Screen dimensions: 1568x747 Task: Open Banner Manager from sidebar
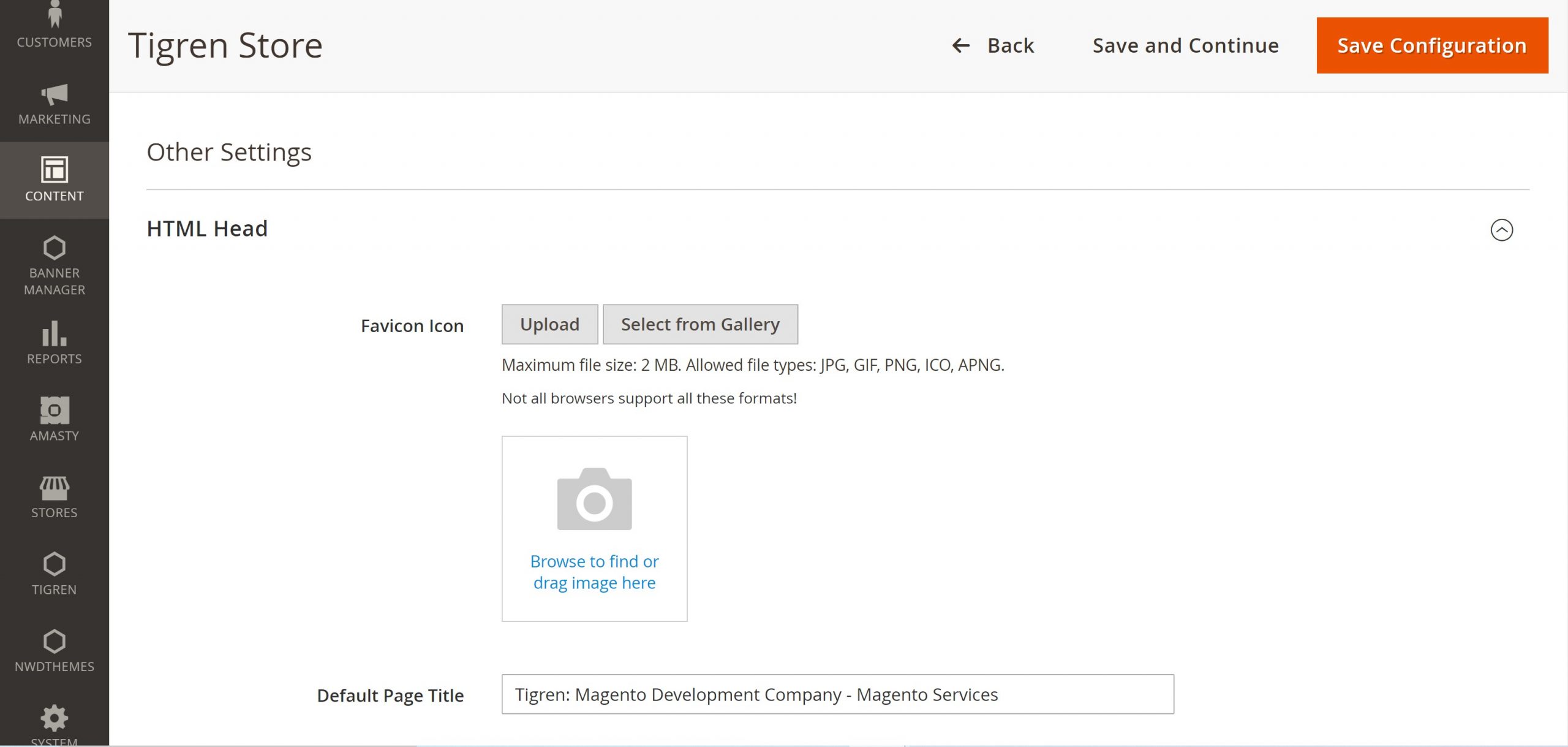click(x=55, y=265)
